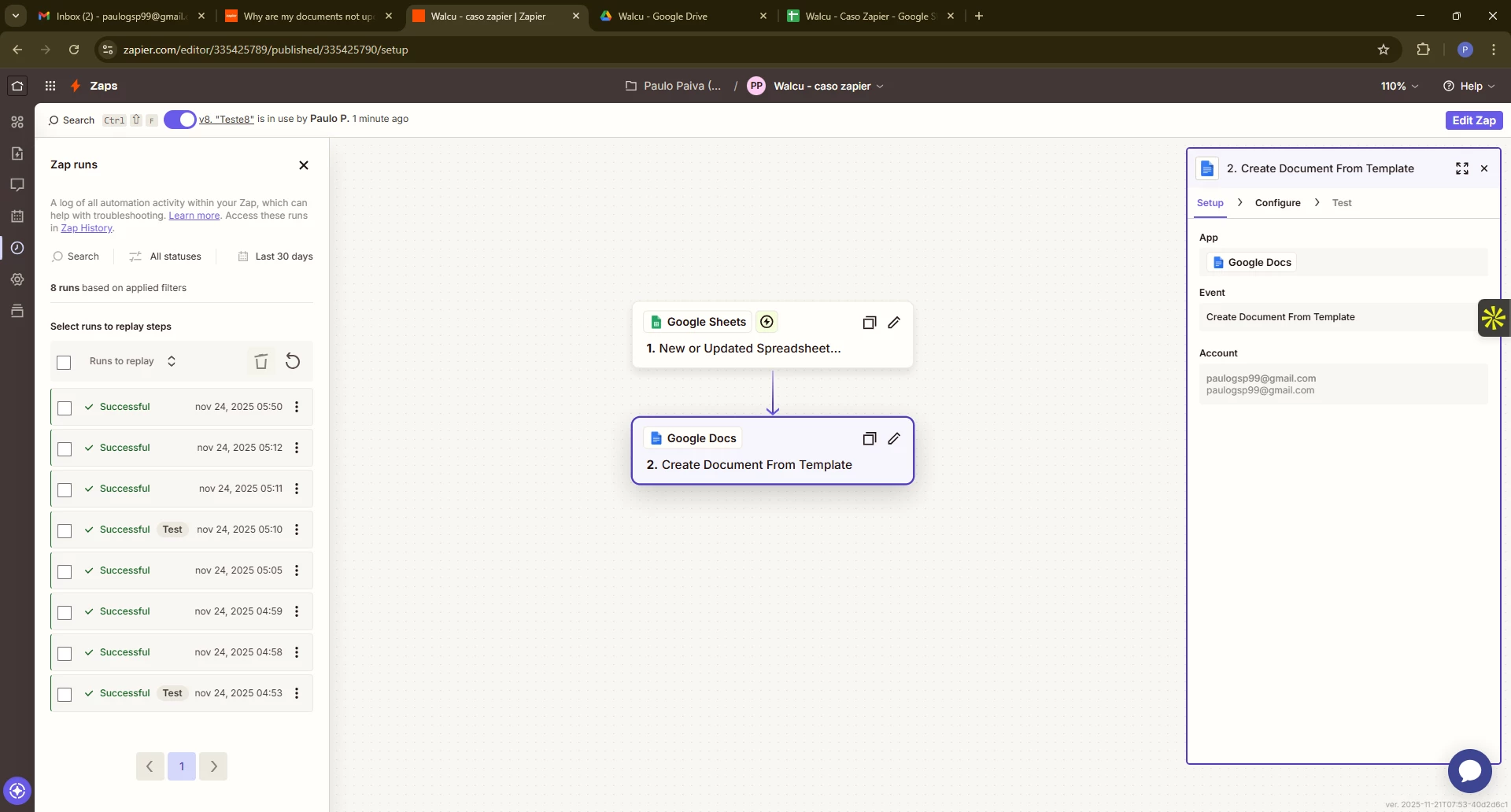
Task: Select the Zap runs clock icon in sidebar
Action: [x=17, y=248]
